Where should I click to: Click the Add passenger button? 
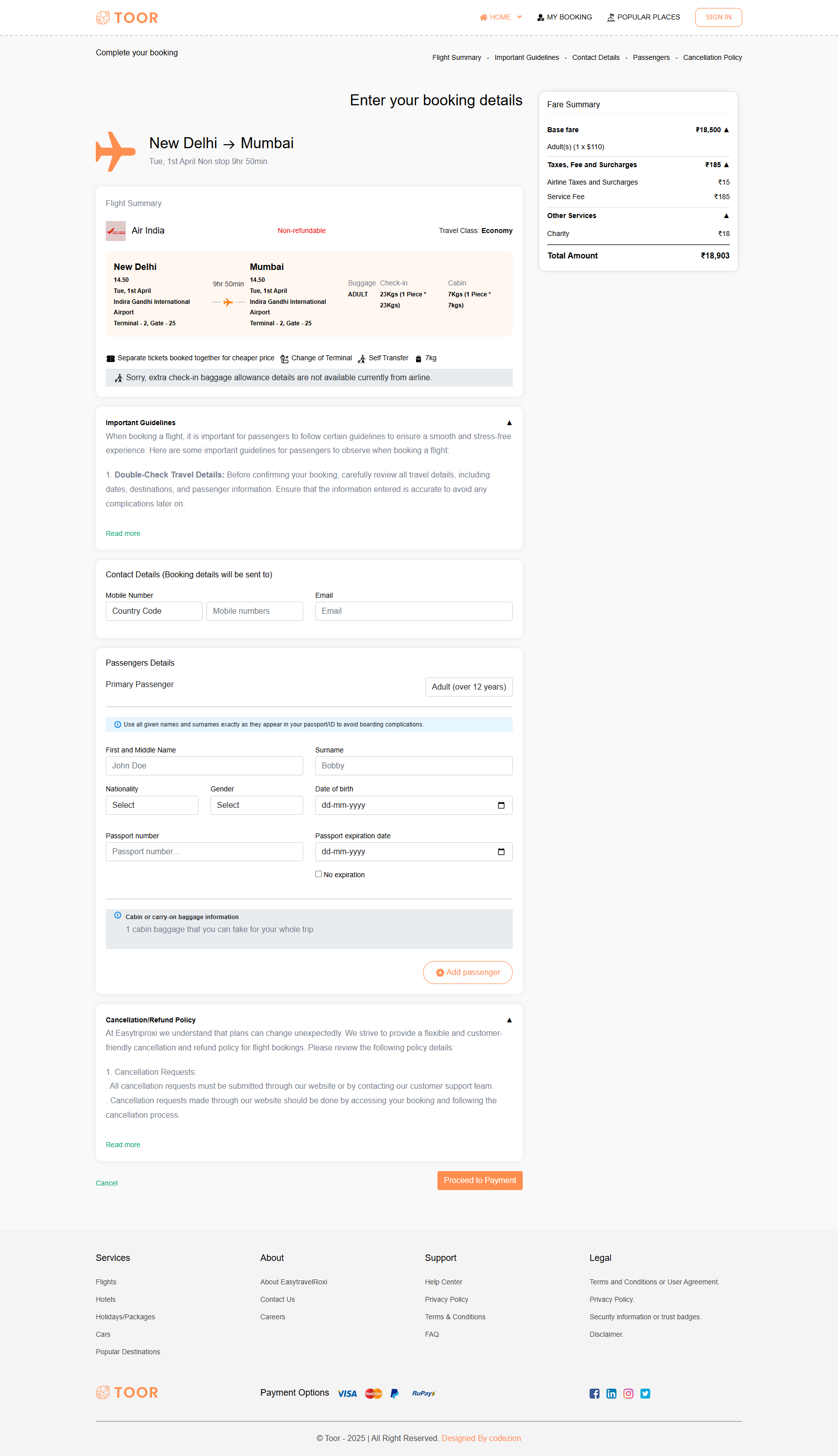[468, 972]
